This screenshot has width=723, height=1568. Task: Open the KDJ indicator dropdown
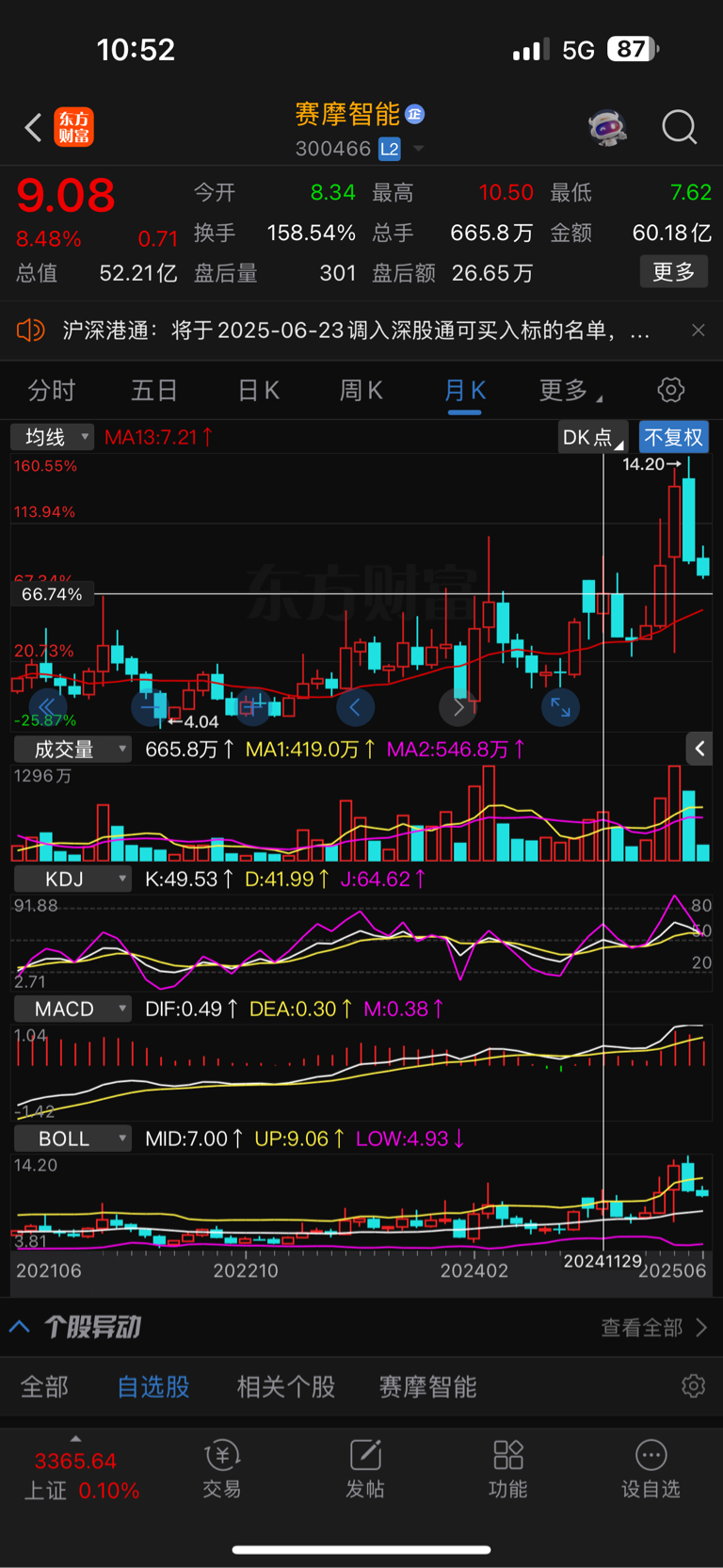click(x=72, y=879)
